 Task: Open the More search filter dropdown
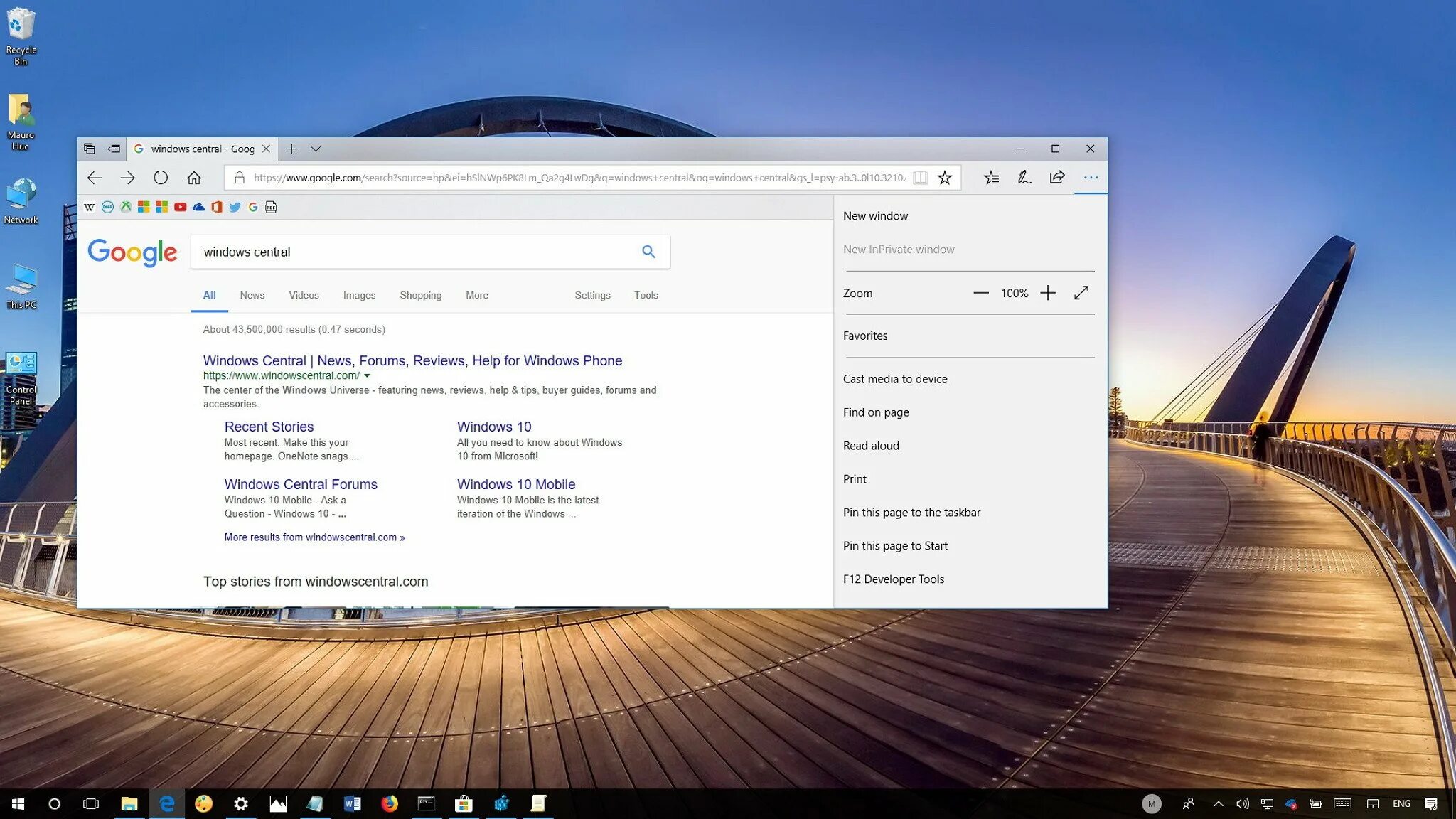click(476, 295)
